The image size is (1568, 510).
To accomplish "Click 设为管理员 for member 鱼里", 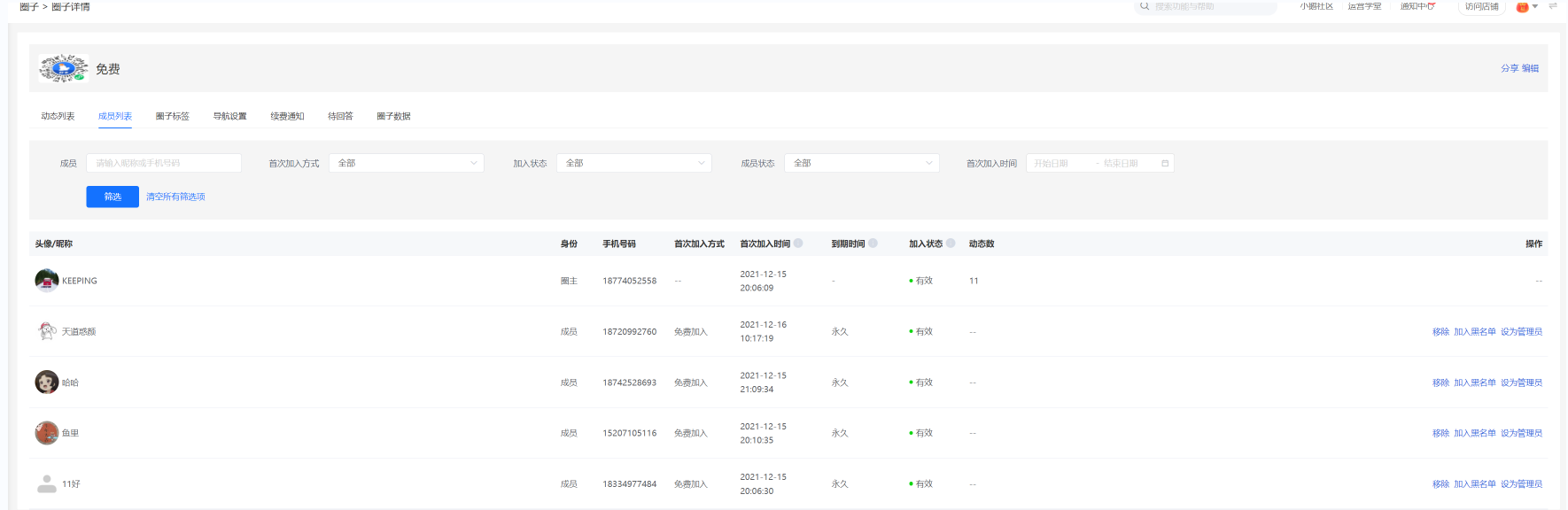I will click(1521, 434).
